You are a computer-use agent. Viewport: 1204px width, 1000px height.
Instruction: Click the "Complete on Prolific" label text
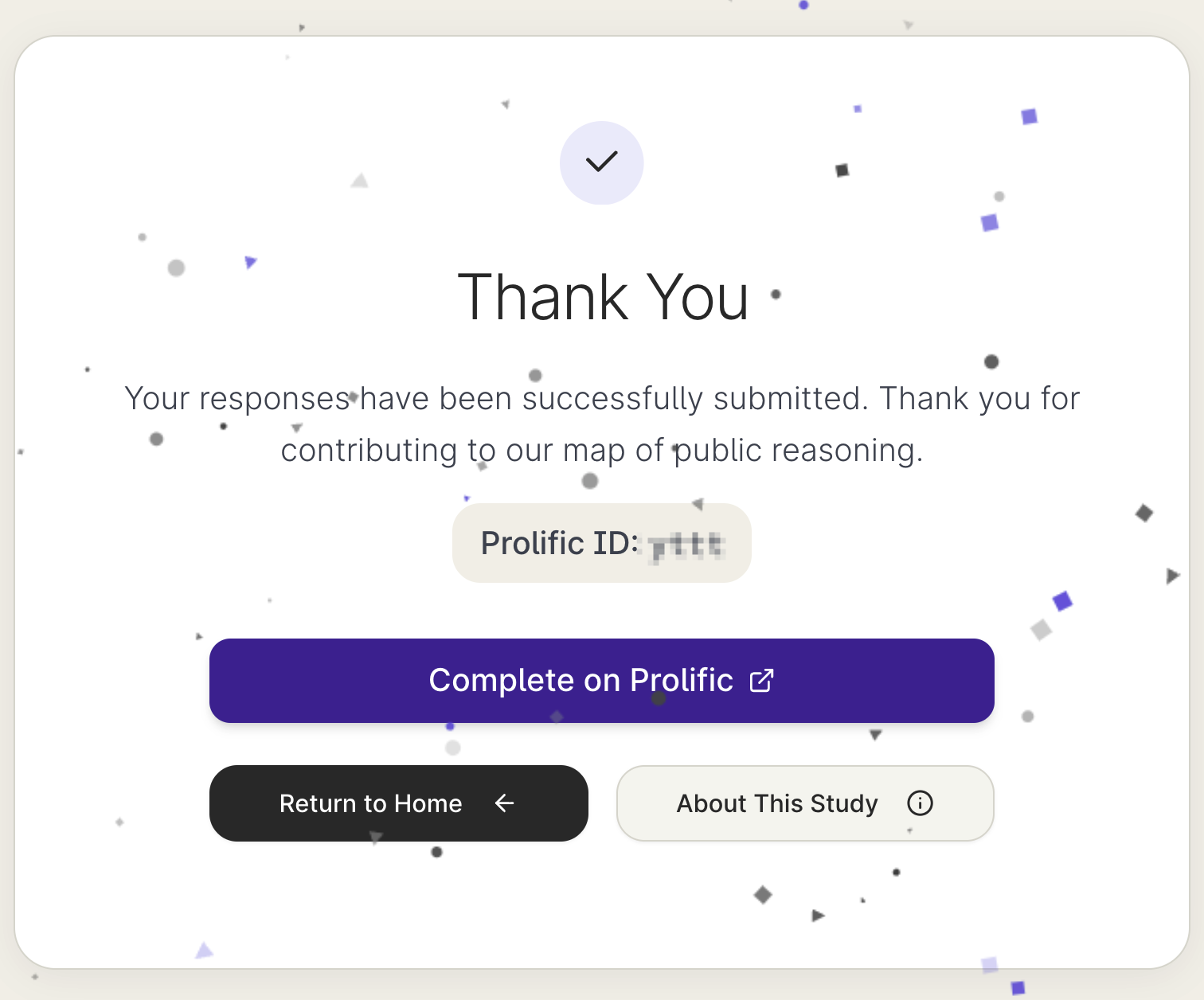pyautogui.click(x=580, y=681)
